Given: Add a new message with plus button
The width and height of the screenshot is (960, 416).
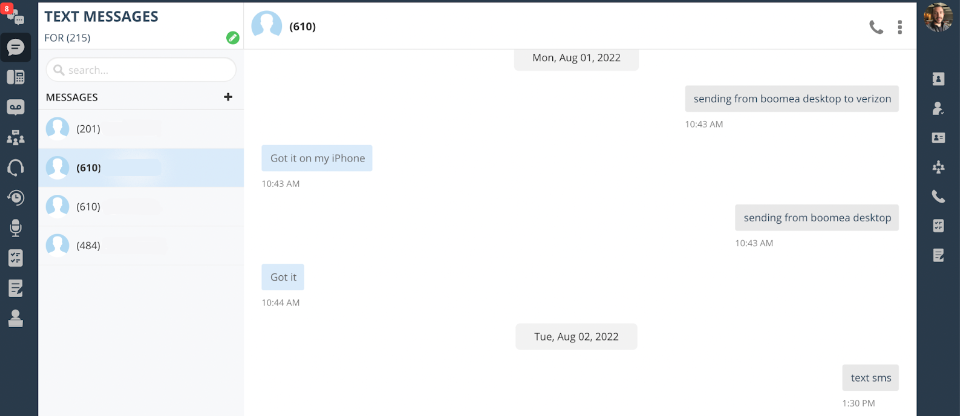Looking at the screenshot, I should click(x=228, y=97).
